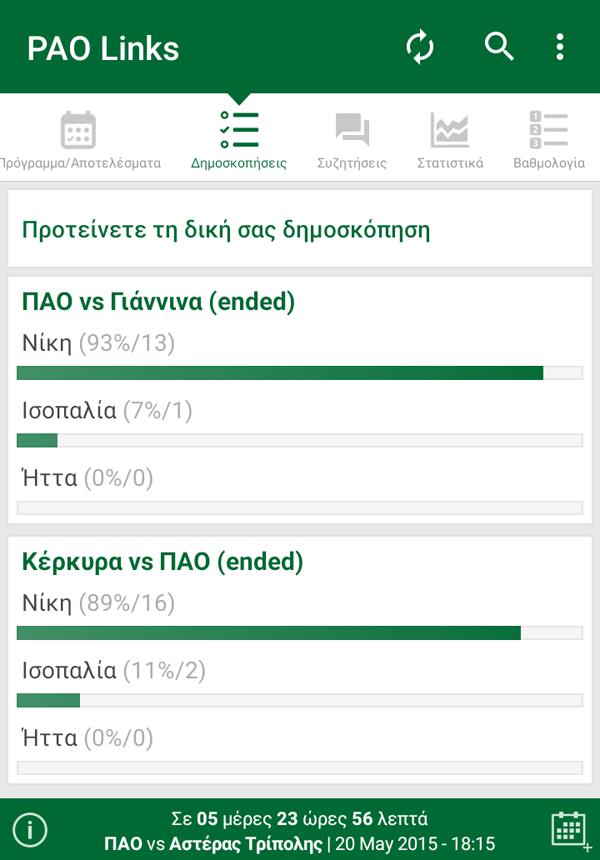This screenshot has height=860, width=600.
Task: Open the Κέρκυρα vs ΠΑΟ poll title
Action: (x=162, y=561)
